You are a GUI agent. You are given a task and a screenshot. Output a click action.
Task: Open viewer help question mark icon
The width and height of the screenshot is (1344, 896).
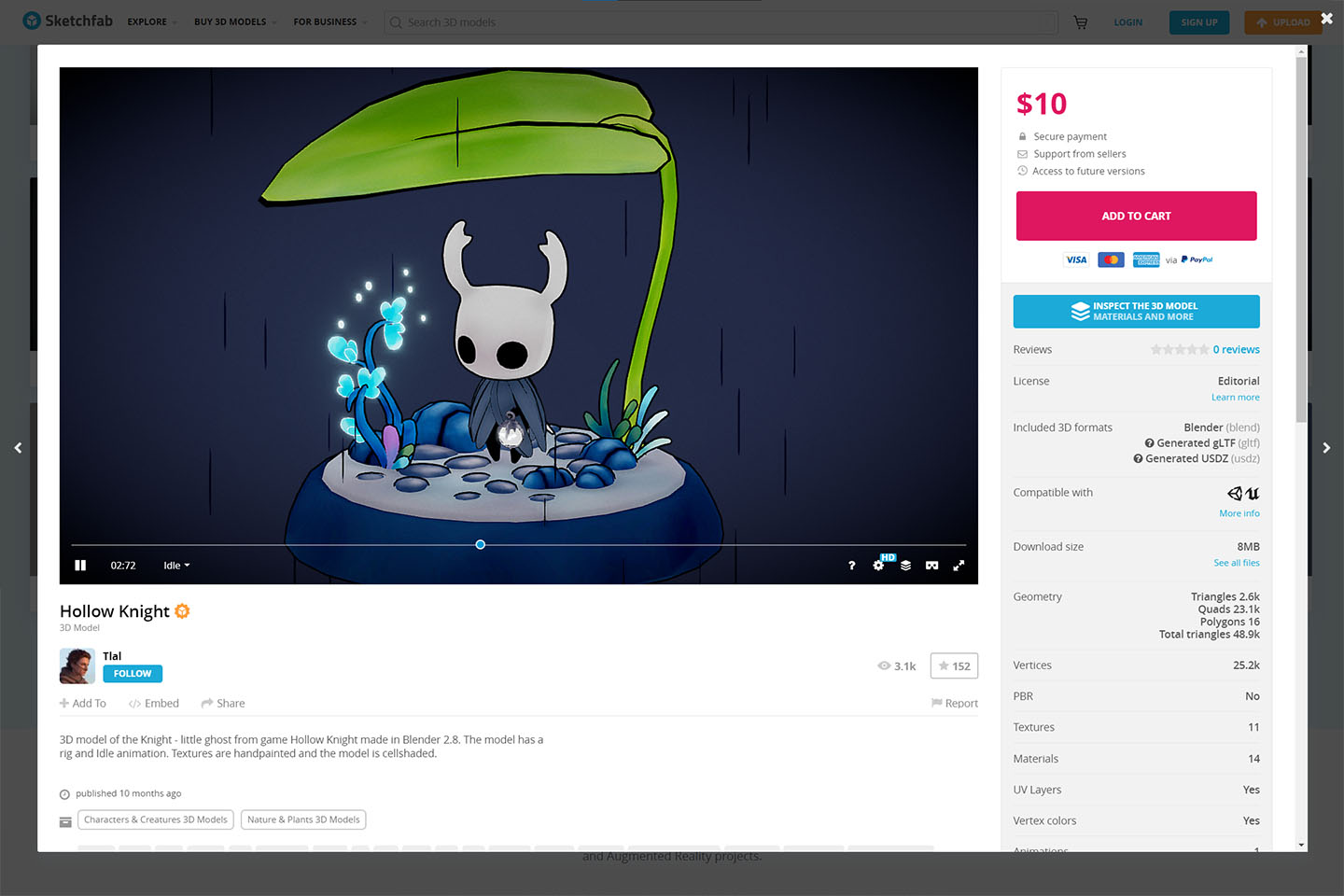(851, 566)
